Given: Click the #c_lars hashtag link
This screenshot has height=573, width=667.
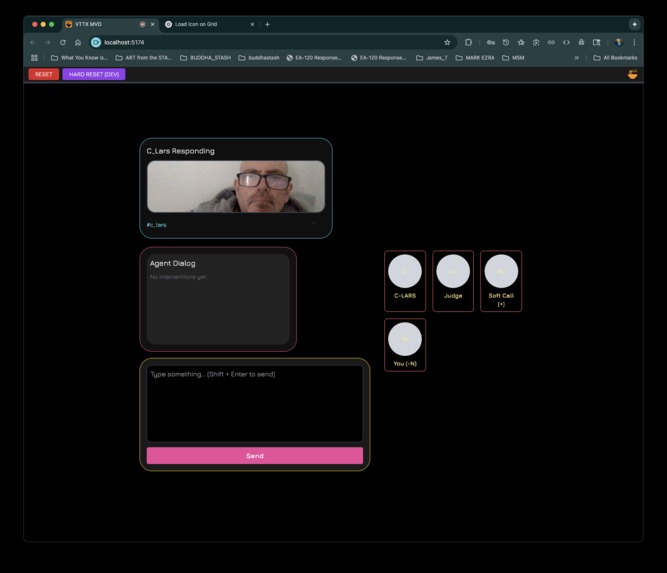Looking at the screenshot, I should click(x=157, y=225).
